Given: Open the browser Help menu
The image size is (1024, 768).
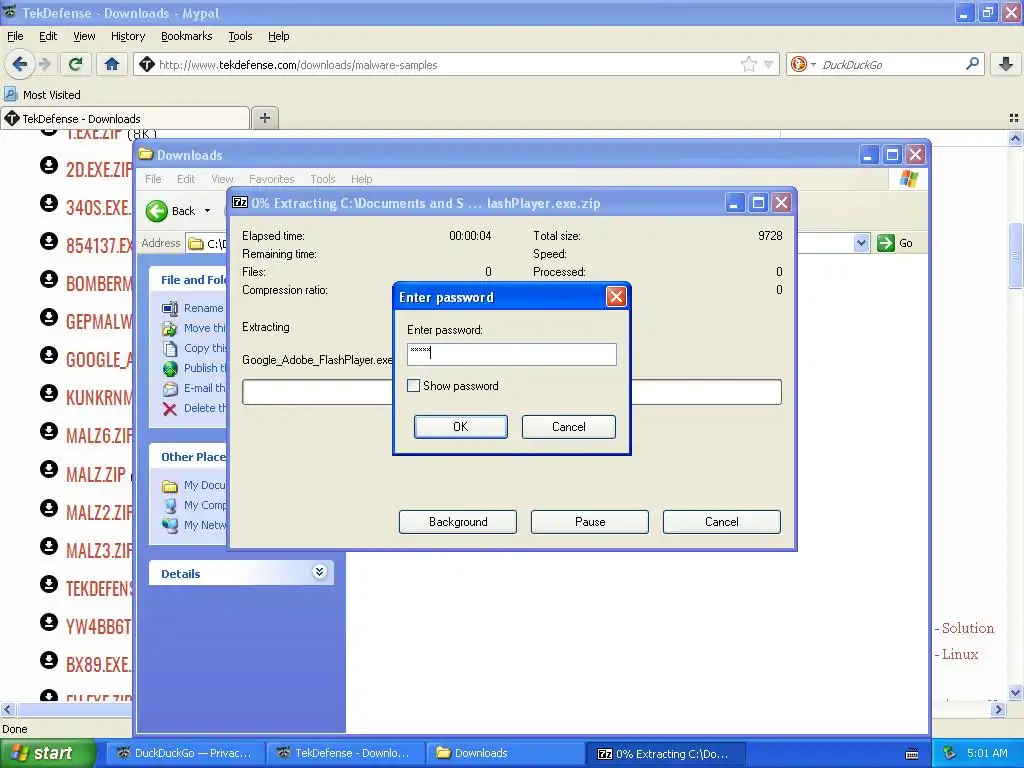Looking at the screenshot, I should pos(278,36).
